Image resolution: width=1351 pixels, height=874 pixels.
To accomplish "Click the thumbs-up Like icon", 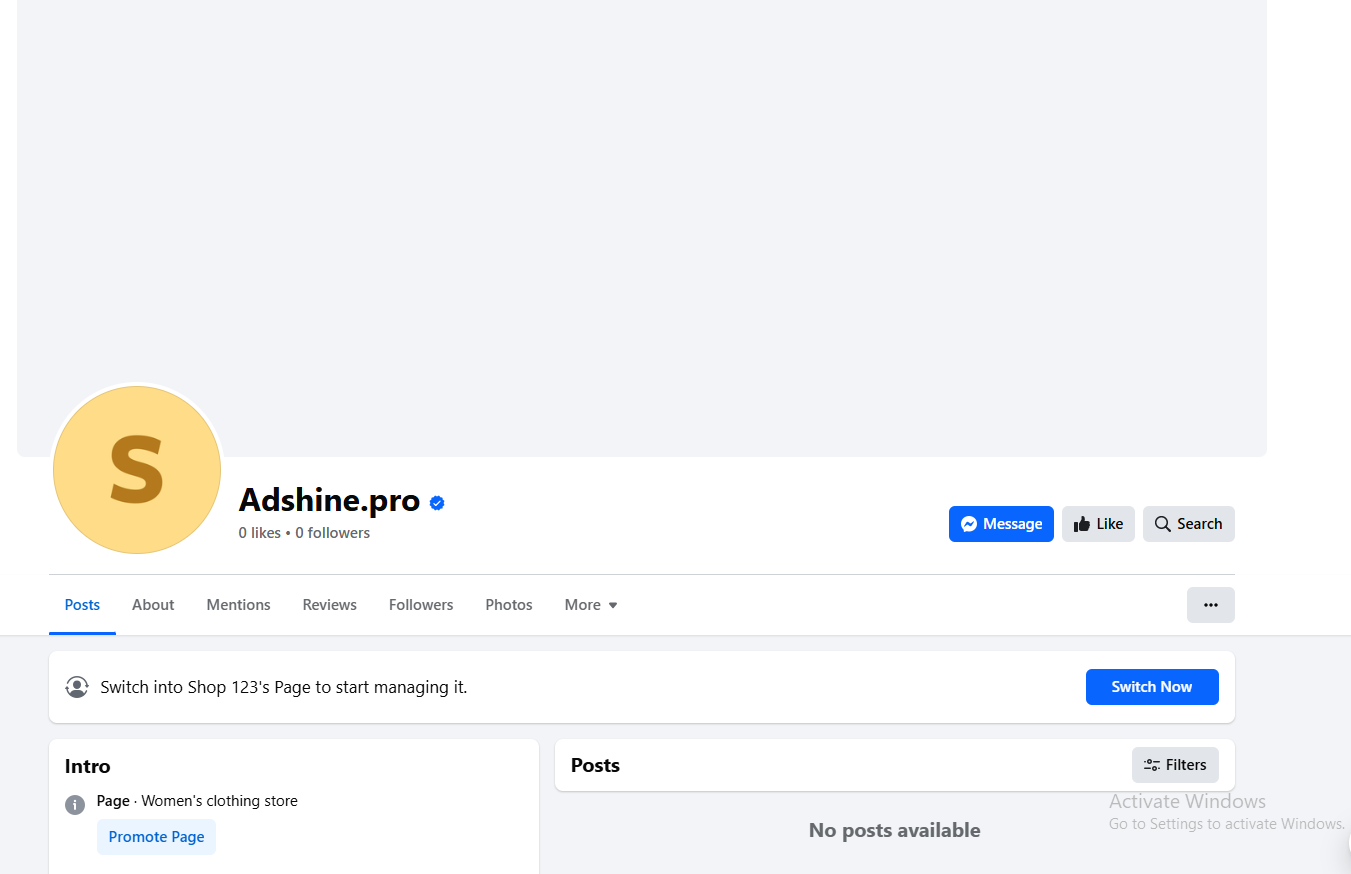I will pos(1081,524).
